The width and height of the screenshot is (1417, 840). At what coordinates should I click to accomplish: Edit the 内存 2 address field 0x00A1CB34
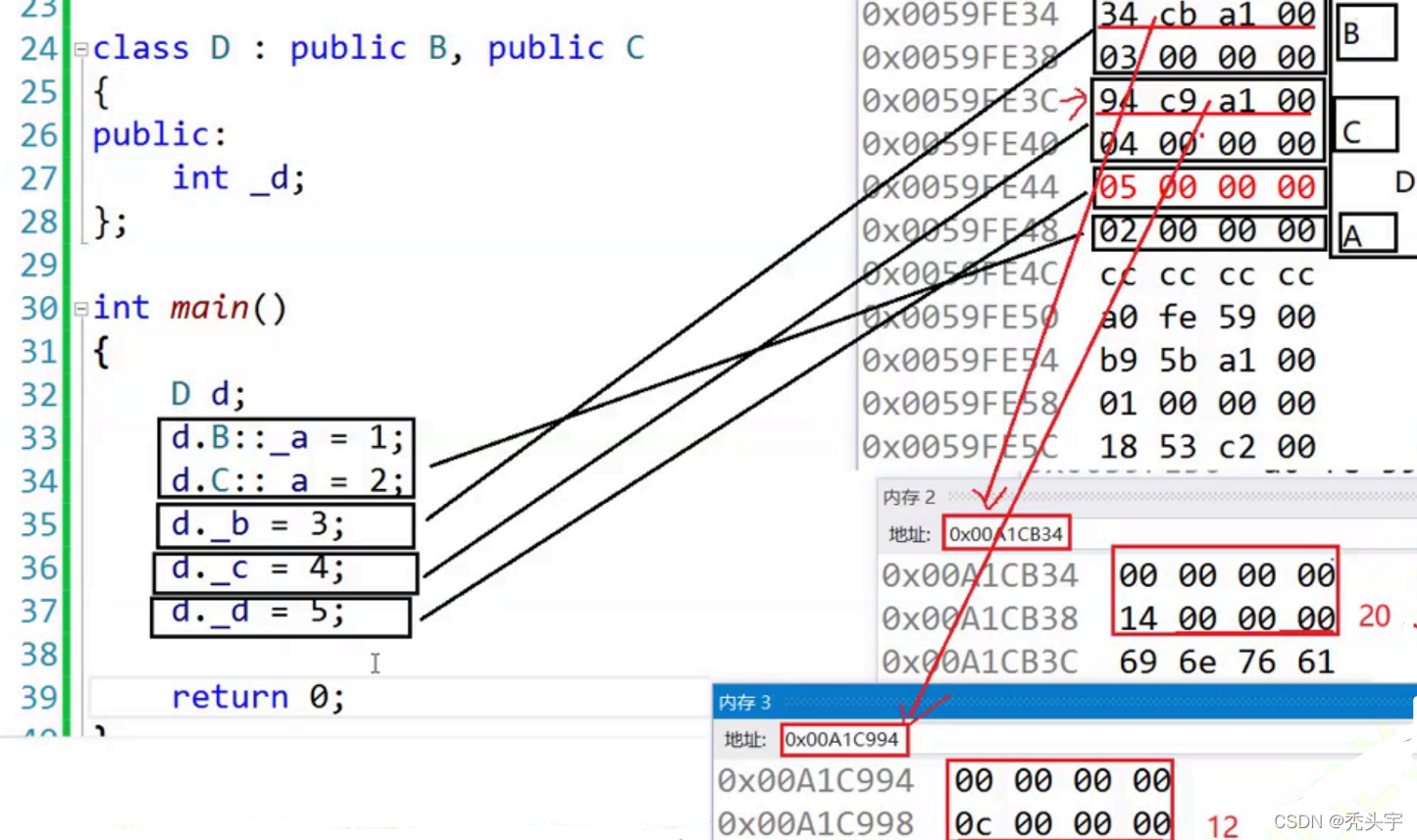coord(1006,534)
